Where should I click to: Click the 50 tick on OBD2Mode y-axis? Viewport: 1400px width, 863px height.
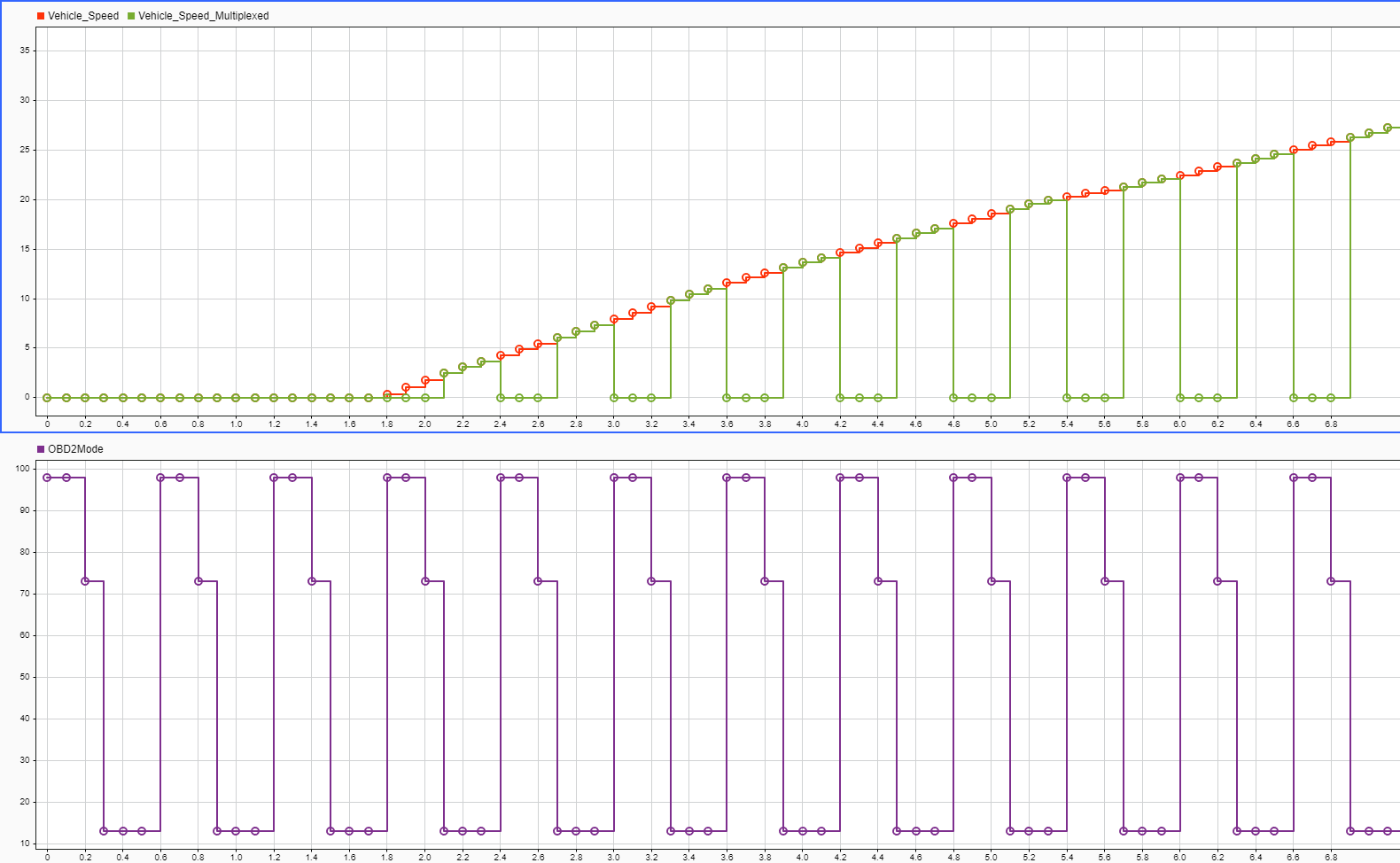23,677
